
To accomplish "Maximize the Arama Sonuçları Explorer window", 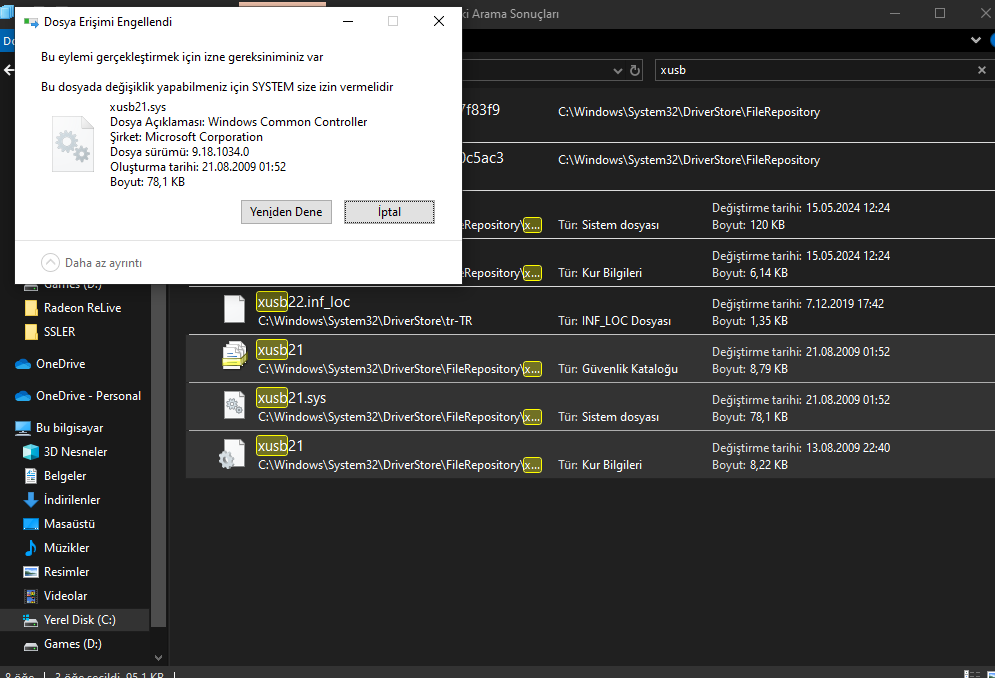I will pyautogui.click(x=940, y=13).
